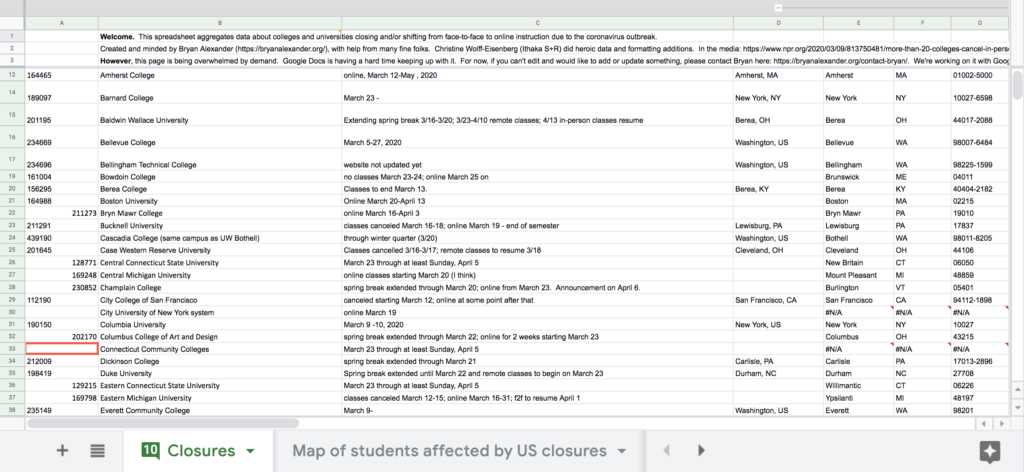Click the horizontal scrollbar right arrow
Viewport: 1024px width, 472px height.
(1001, 423)
